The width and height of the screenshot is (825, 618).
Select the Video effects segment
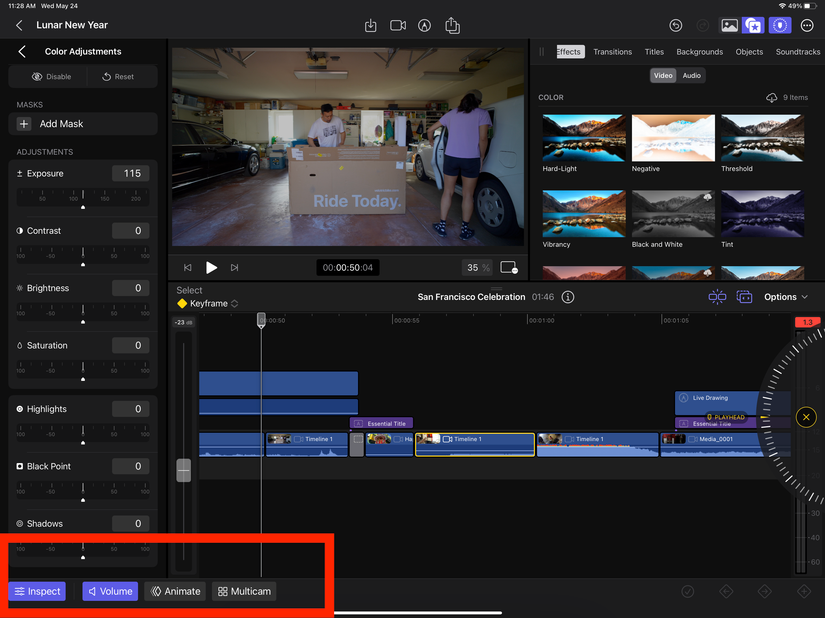(x=663, y=76)
